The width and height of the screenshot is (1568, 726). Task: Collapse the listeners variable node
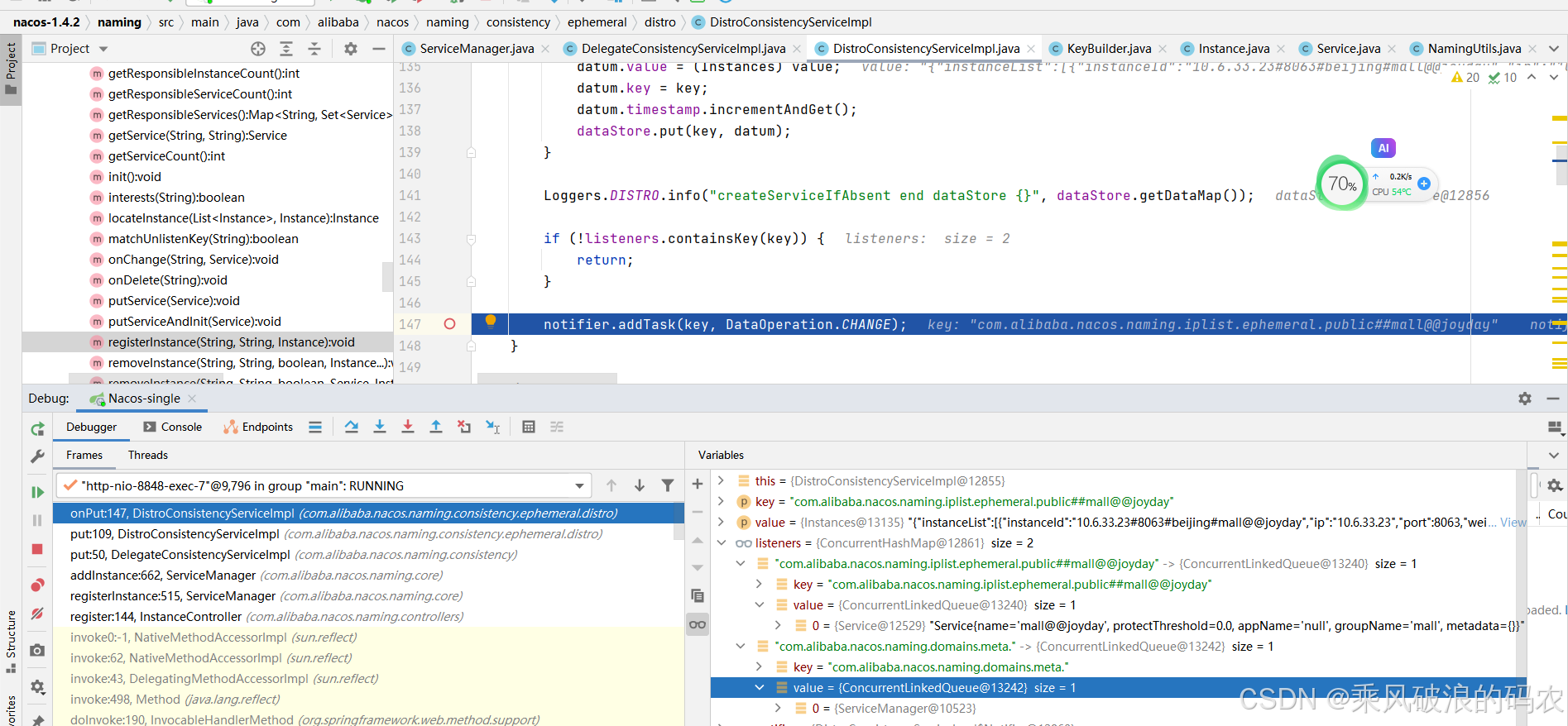(x=721, y=543)
